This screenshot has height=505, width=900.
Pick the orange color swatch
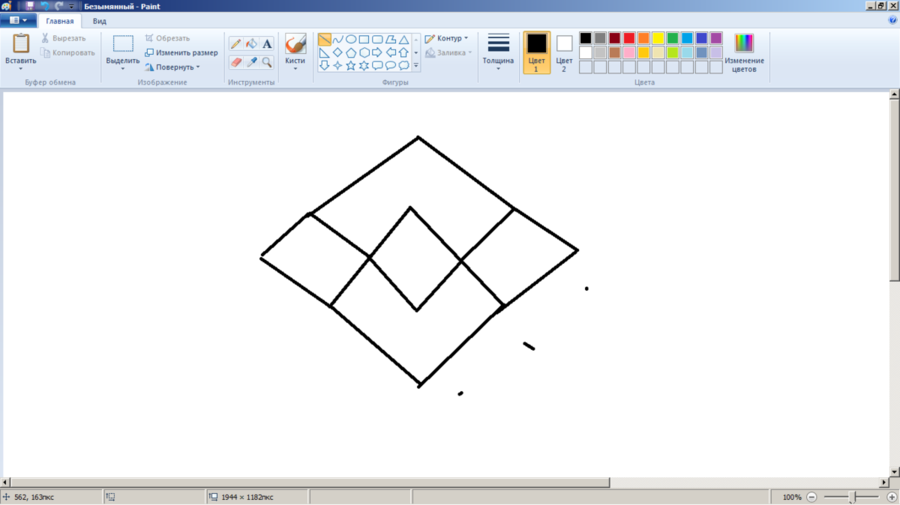click(x=643, y=38)
